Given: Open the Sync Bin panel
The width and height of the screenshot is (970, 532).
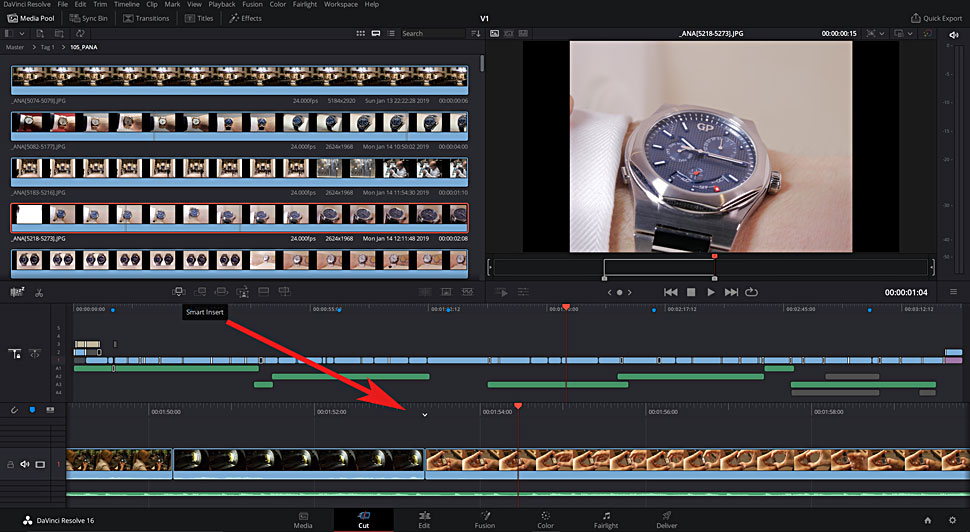Looking at the screenshot, I should [x=88, y=19].
